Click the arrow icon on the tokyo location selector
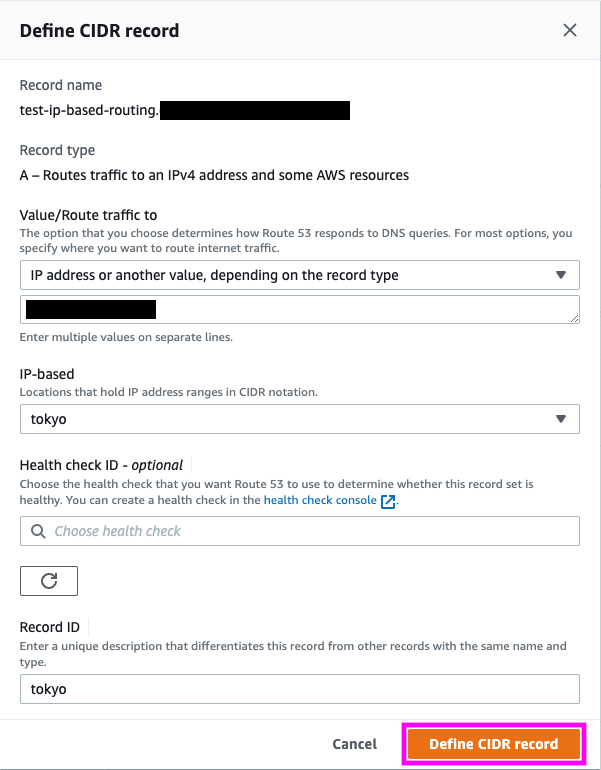Image resolution: width=601 pixels, height=770 pixels. pos(561,419)
